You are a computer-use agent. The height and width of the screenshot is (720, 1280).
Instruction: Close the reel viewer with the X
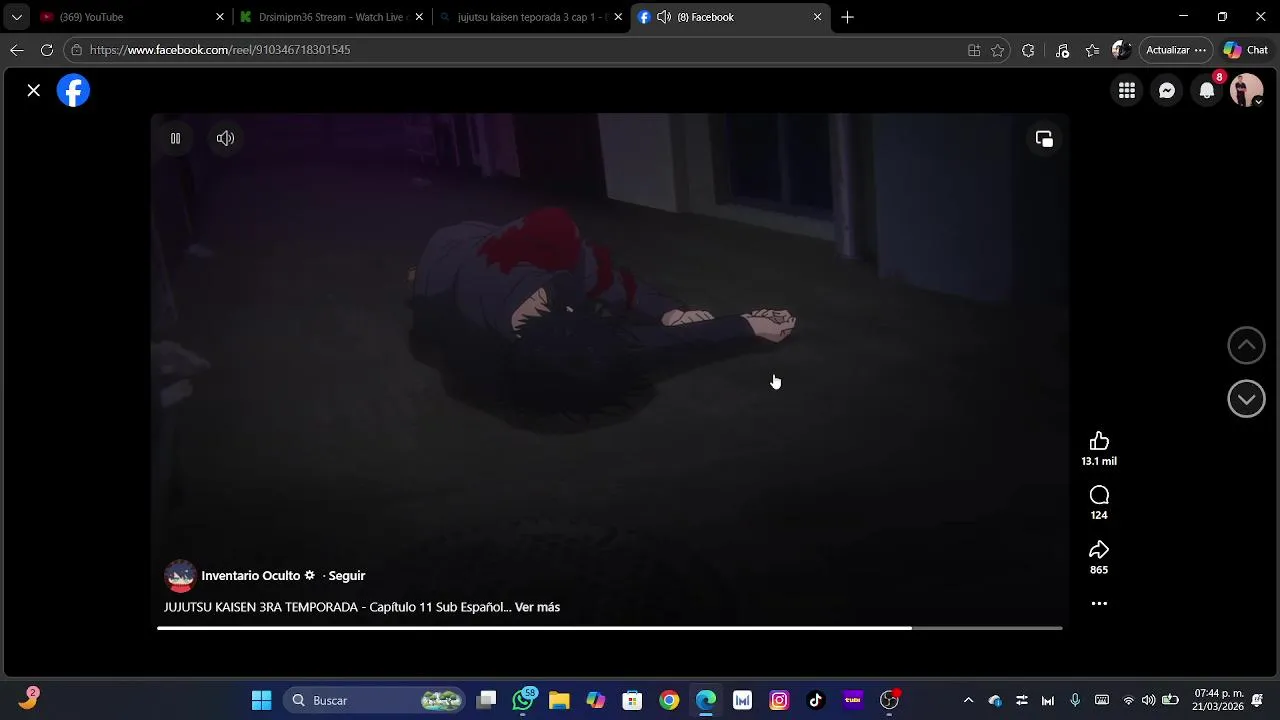pyautogui.click(x=34, y=90)
